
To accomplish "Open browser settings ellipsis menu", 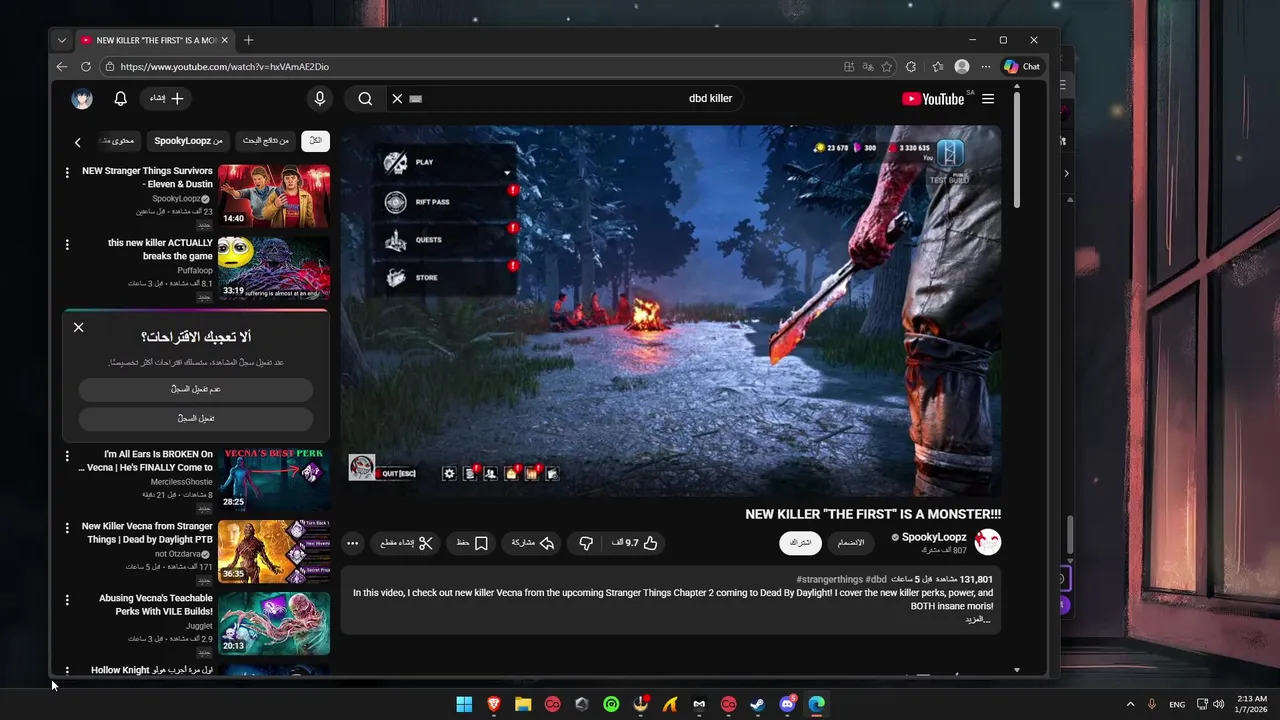I will coord(986,67).
